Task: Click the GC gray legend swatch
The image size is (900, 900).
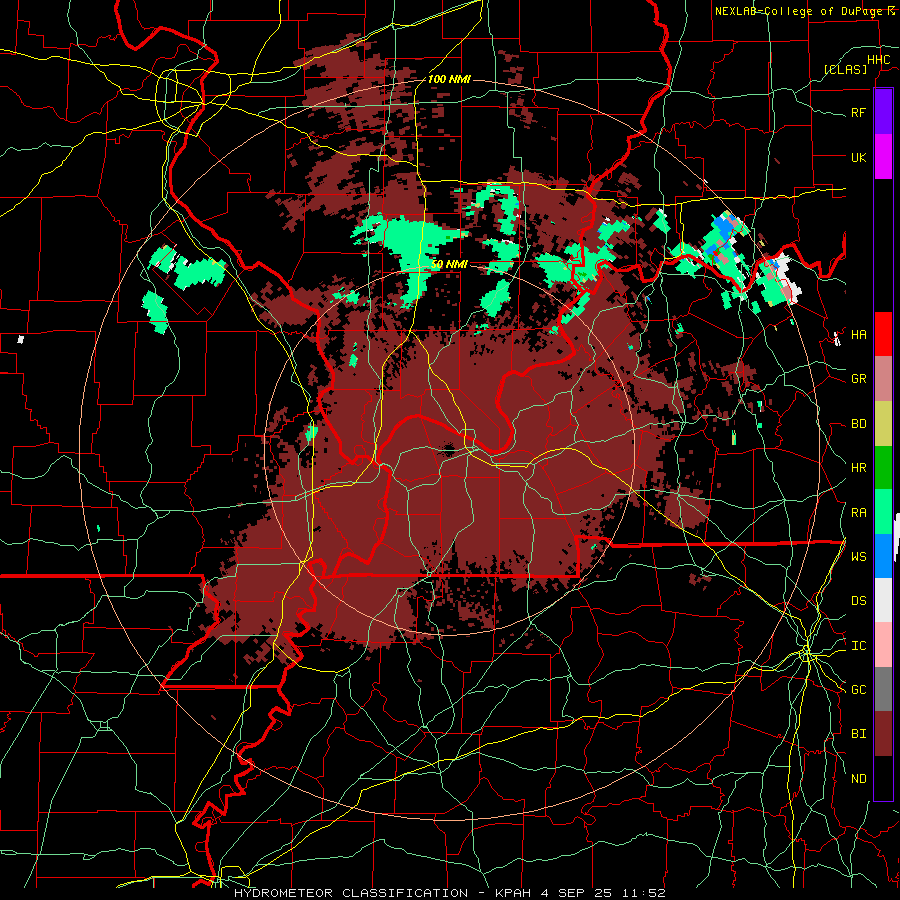Action: 883,689
